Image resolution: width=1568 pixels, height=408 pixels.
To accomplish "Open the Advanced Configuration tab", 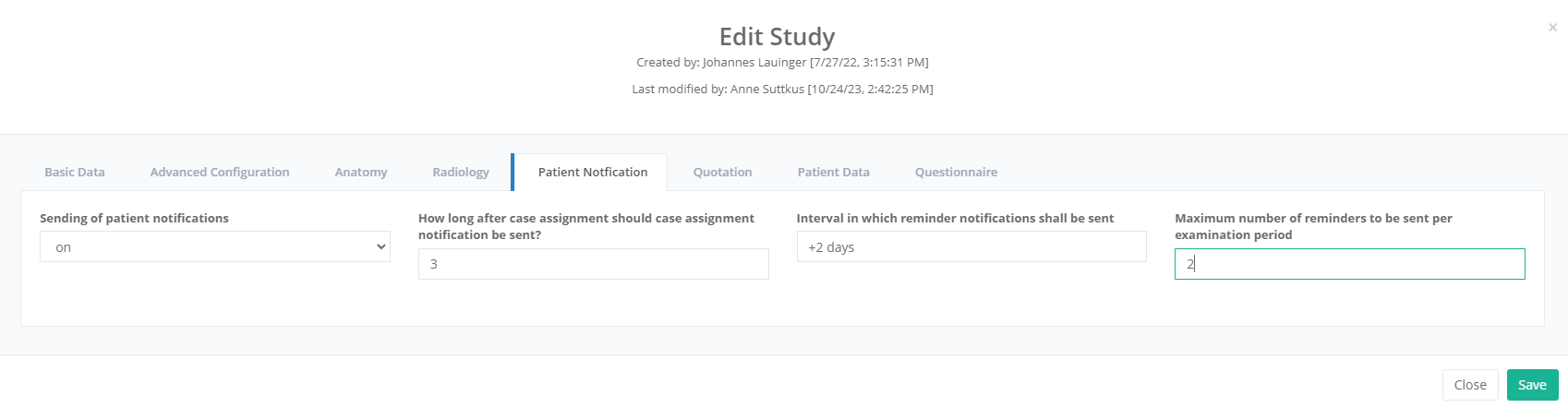I will pos(220,173).
